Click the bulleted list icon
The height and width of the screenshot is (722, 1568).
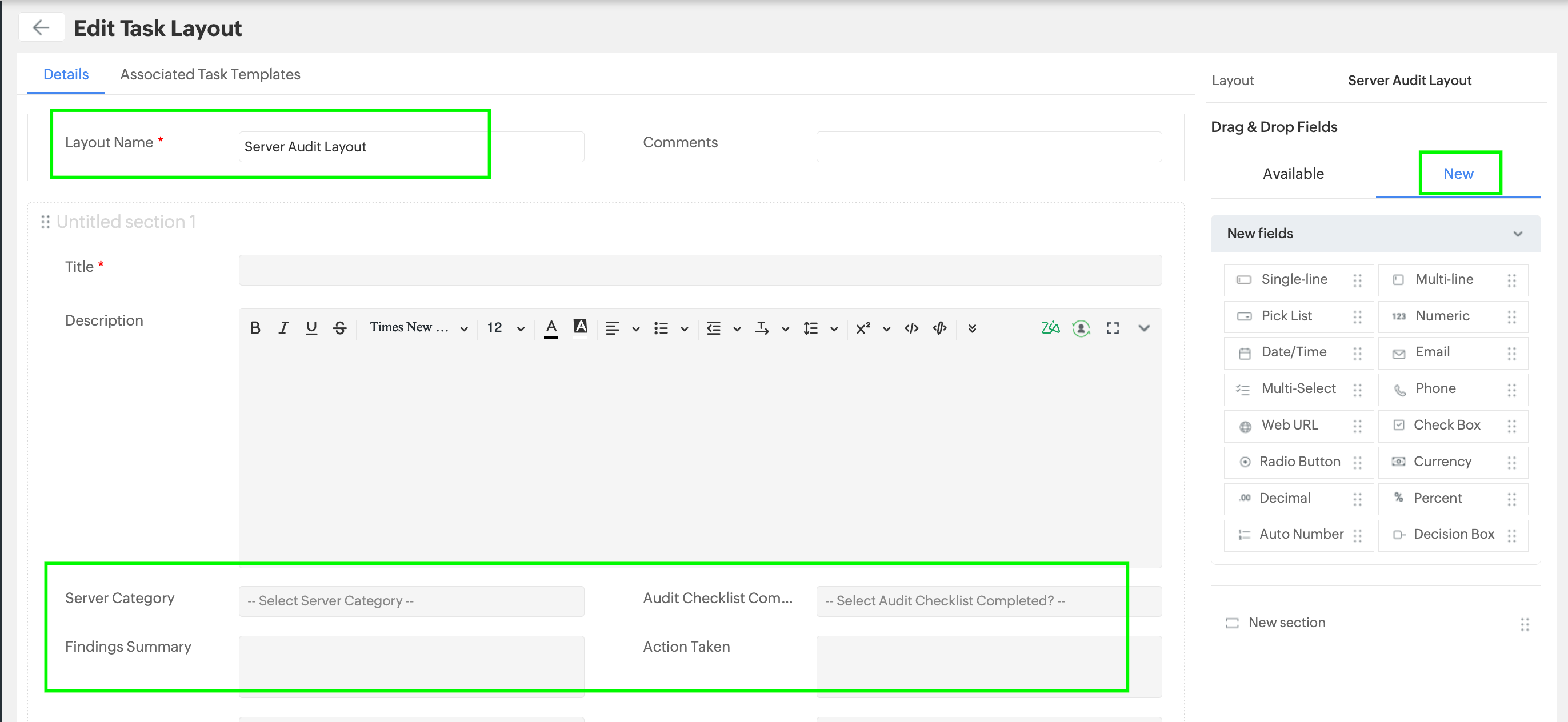point(661,328)
